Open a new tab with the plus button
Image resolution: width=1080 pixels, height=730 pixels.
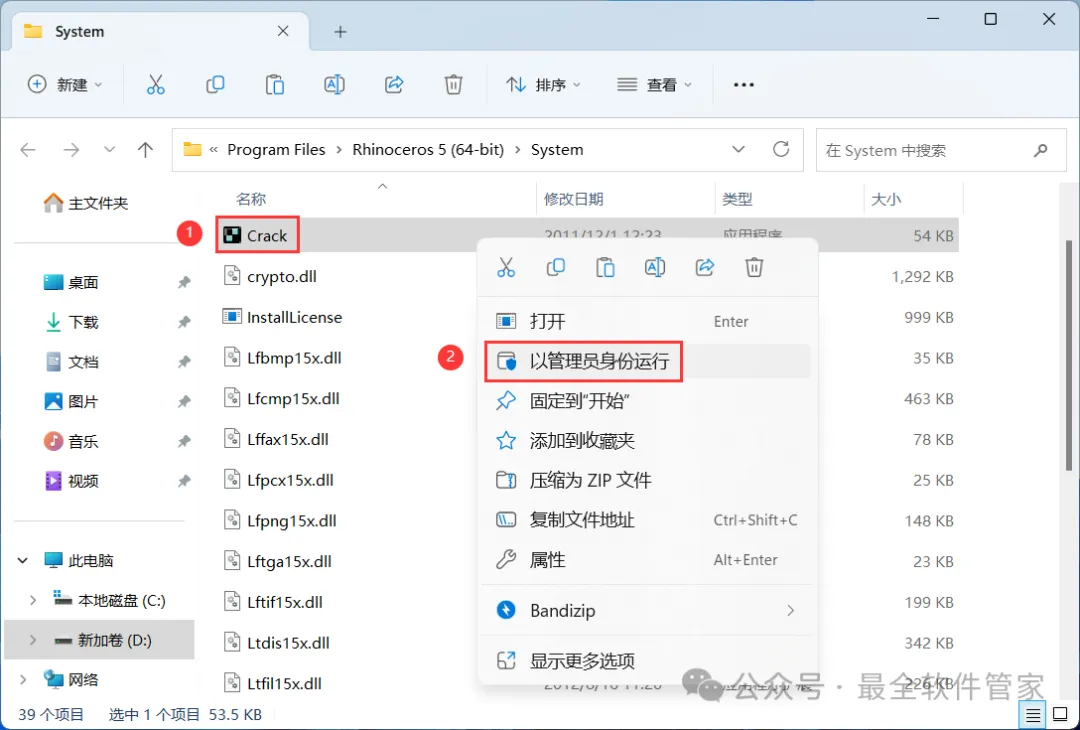pyautogui.click(x=340, y=32)
